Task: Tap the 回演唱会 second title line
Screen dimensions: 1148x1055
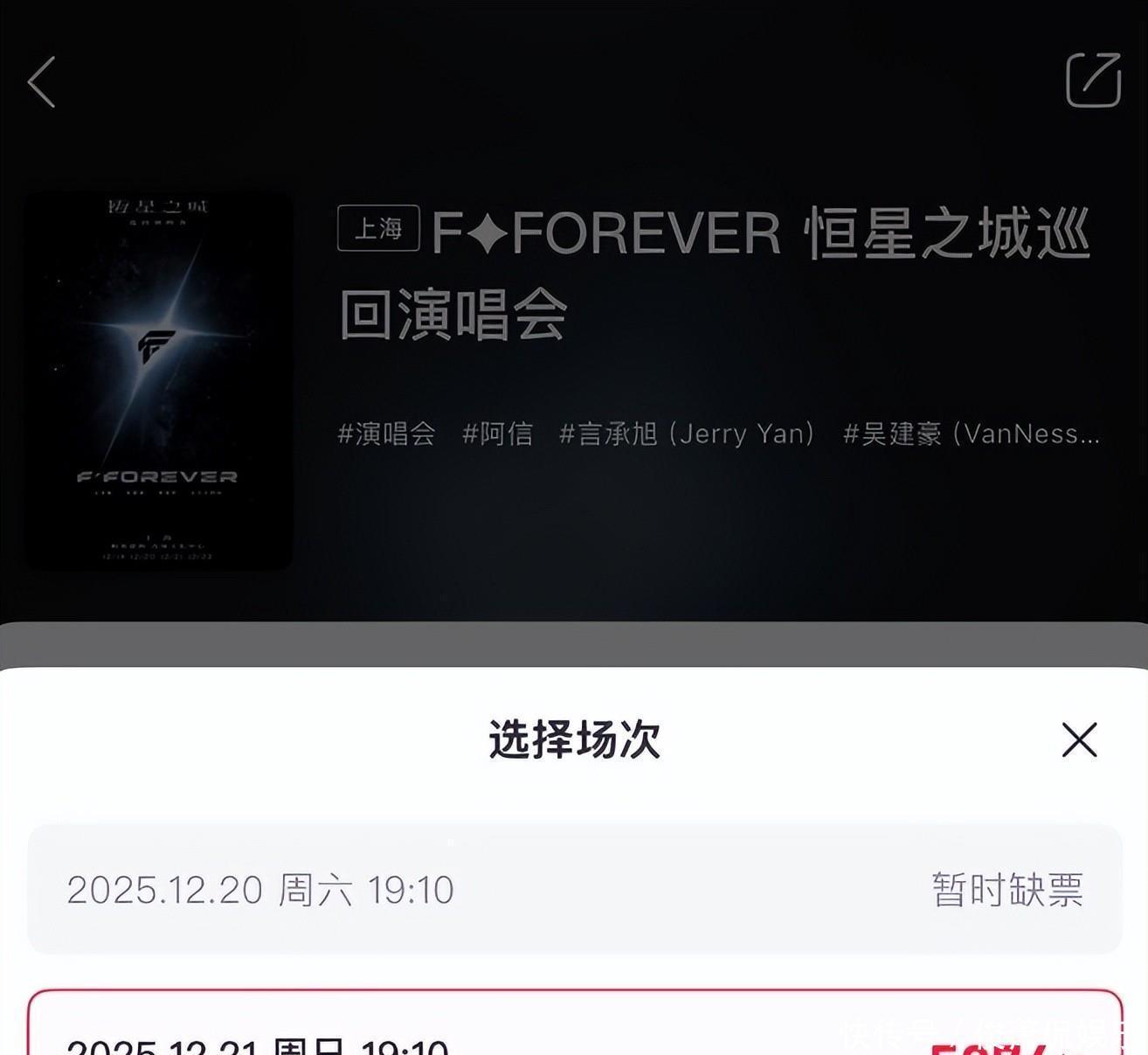Action: coord(453,315)
